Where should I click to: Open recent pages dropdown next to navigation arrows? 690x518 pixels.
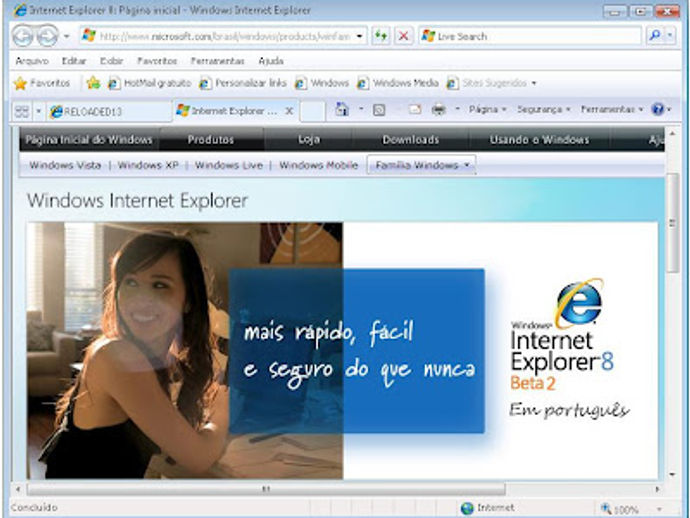coord(66,36)
